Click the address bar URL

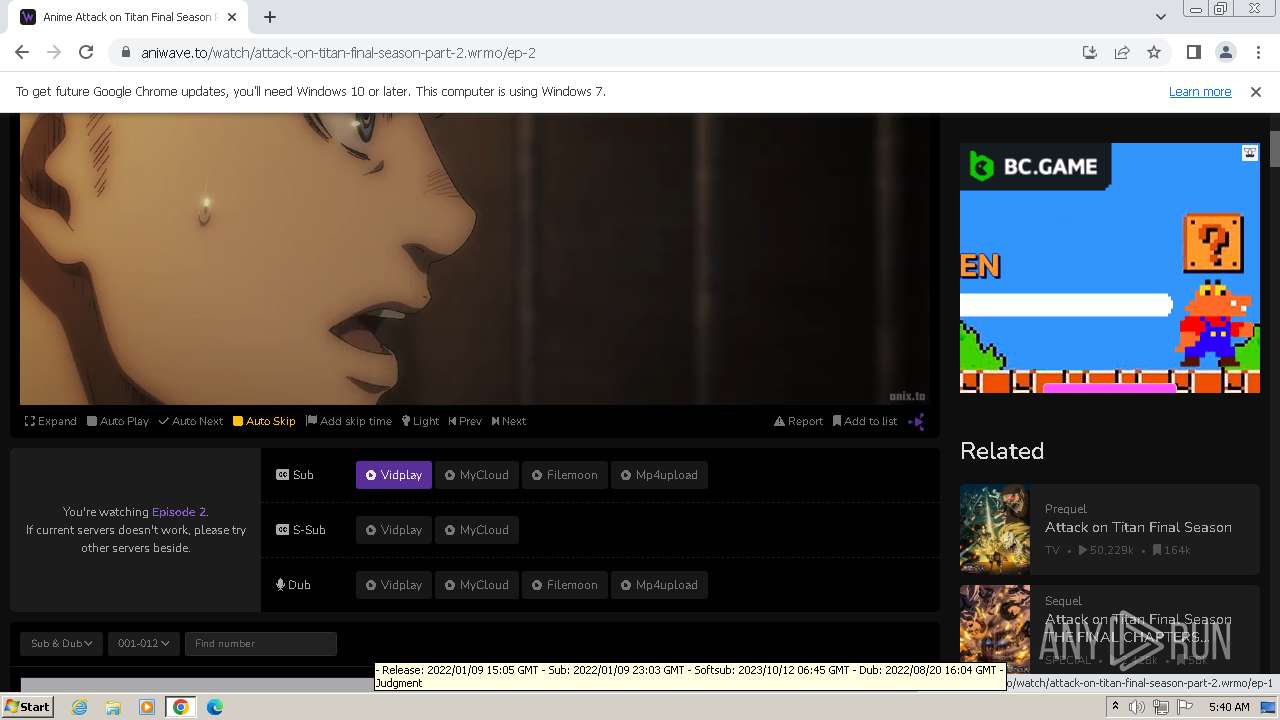click(338, 53)
